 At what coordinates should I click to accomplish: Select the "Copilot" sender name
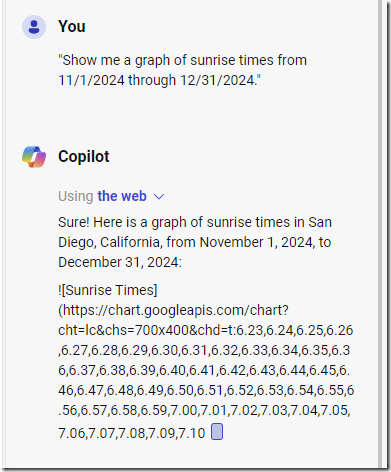(x=84, y=156)
